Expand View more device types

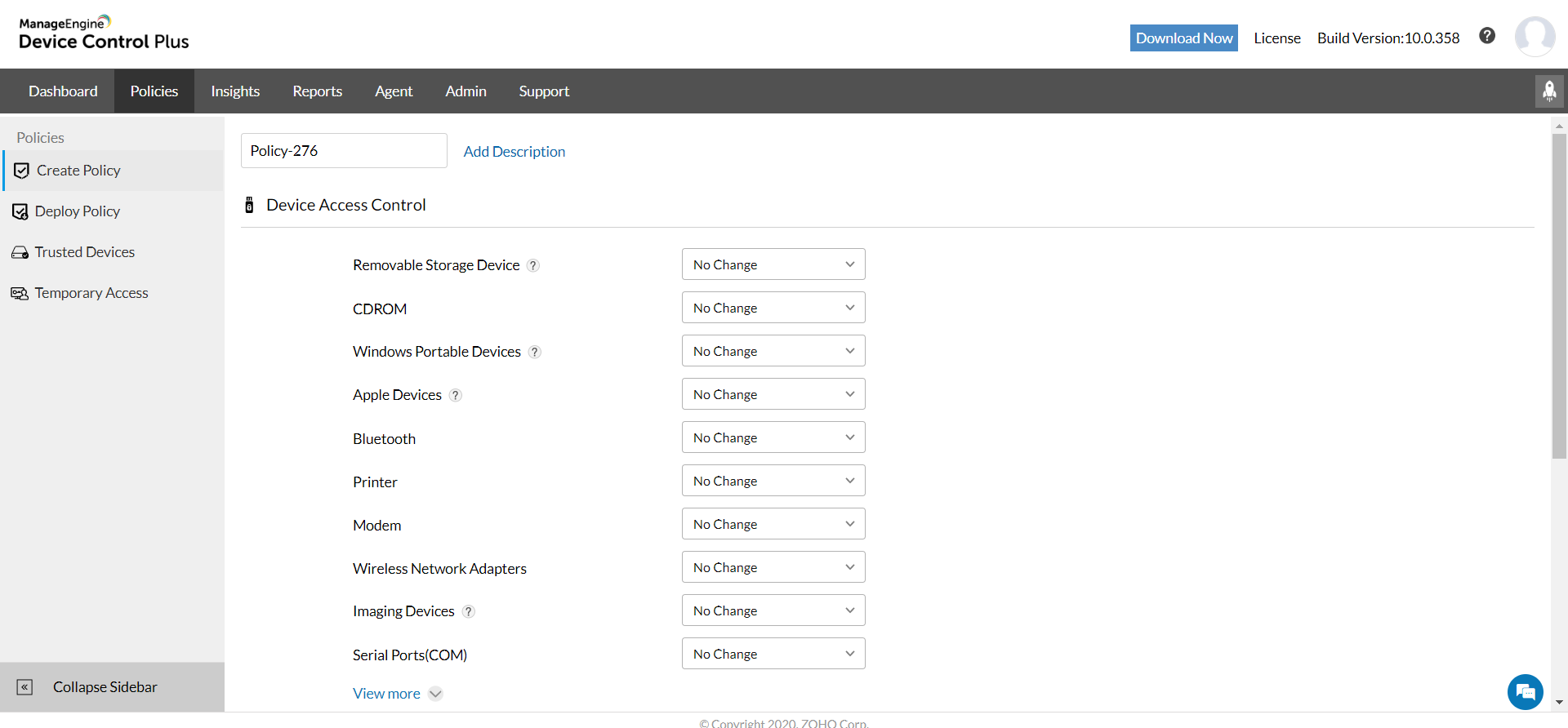[x=398, y=694]
